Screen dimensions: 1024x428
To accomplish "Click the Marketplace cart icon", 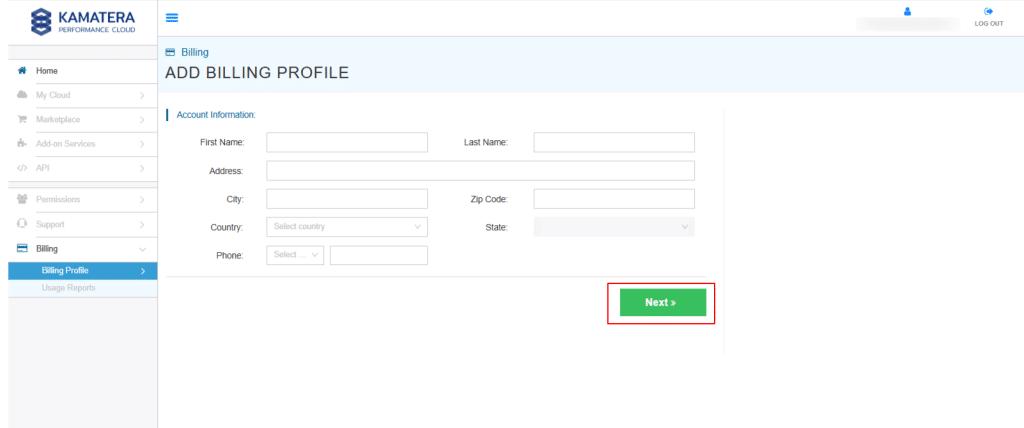I will click(22, 120).
